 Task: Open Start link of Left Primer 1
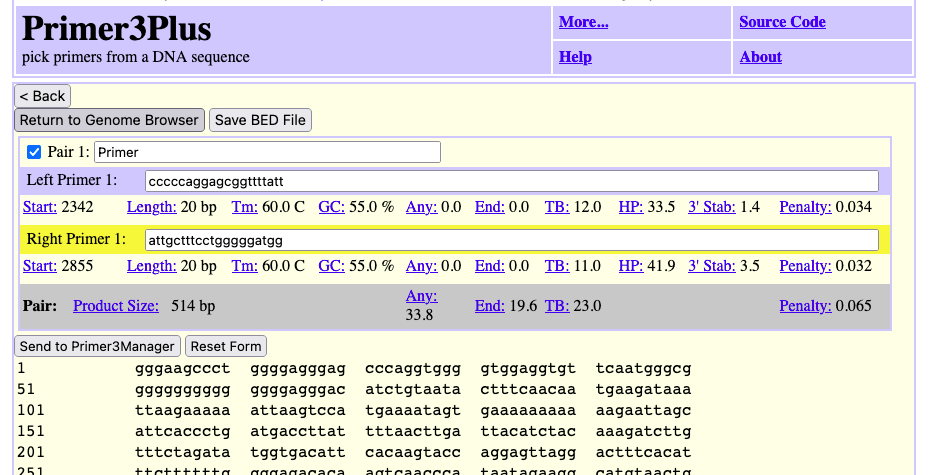[x=40, y=207]
